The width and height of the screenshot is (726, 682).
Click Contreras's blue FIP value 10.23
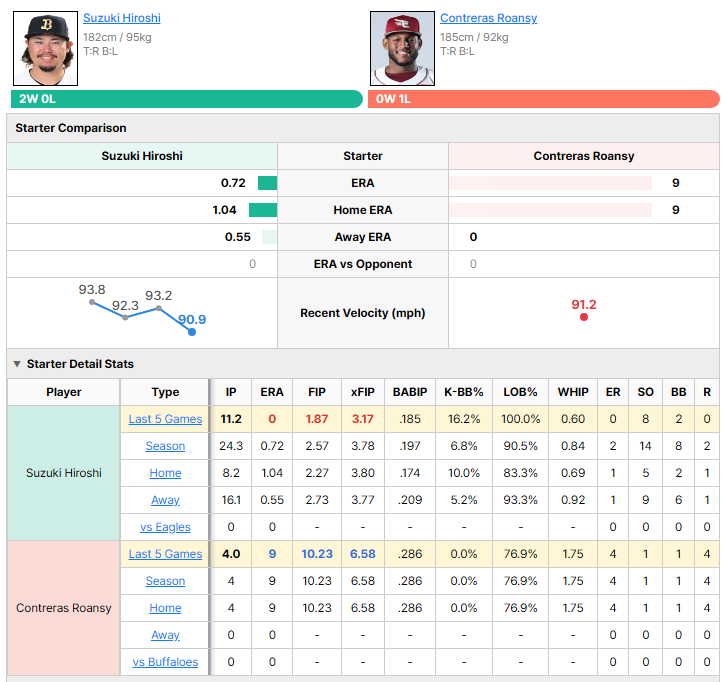click(x=317, y=554)
